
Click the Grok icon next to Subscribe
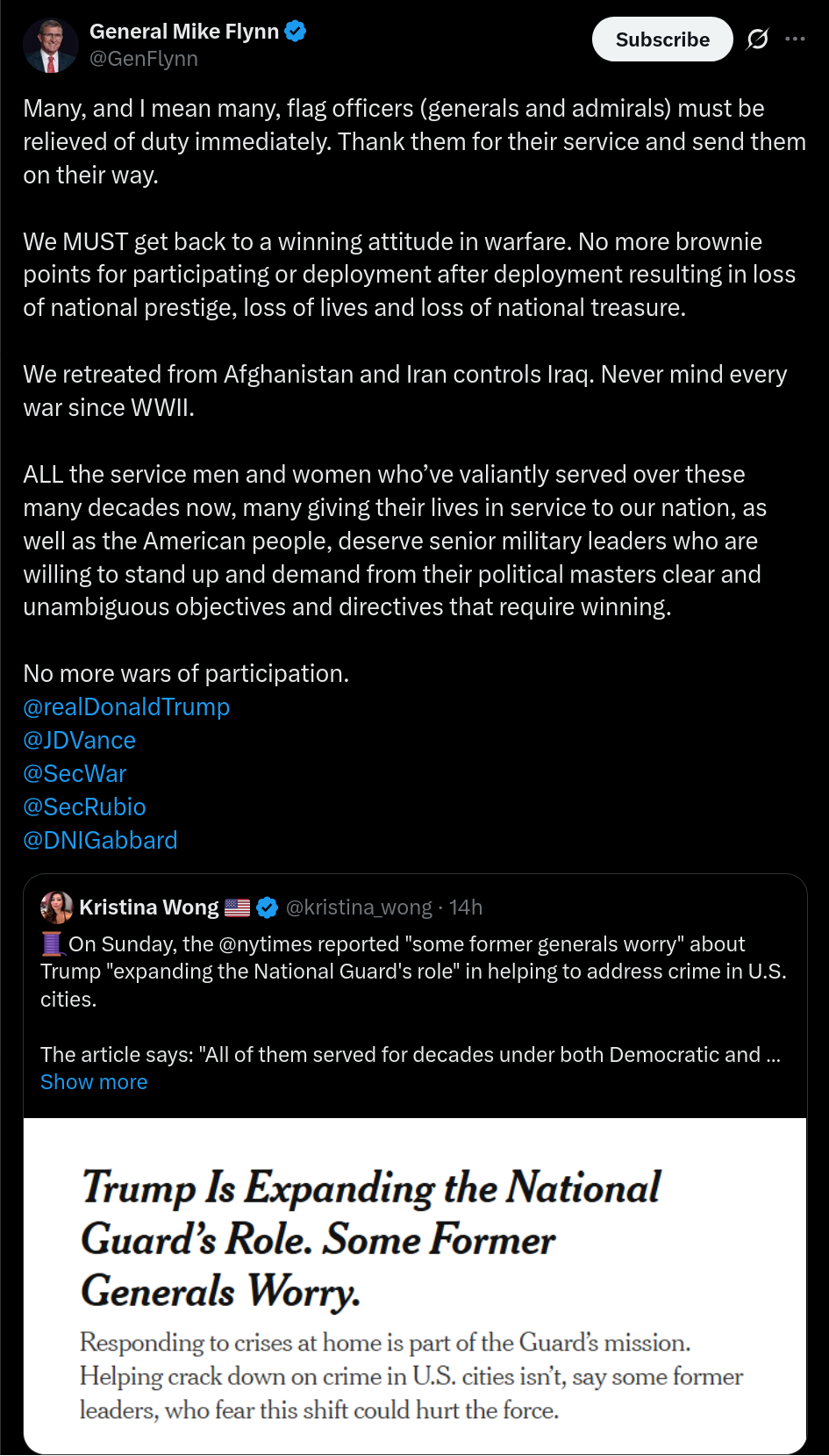757,39
